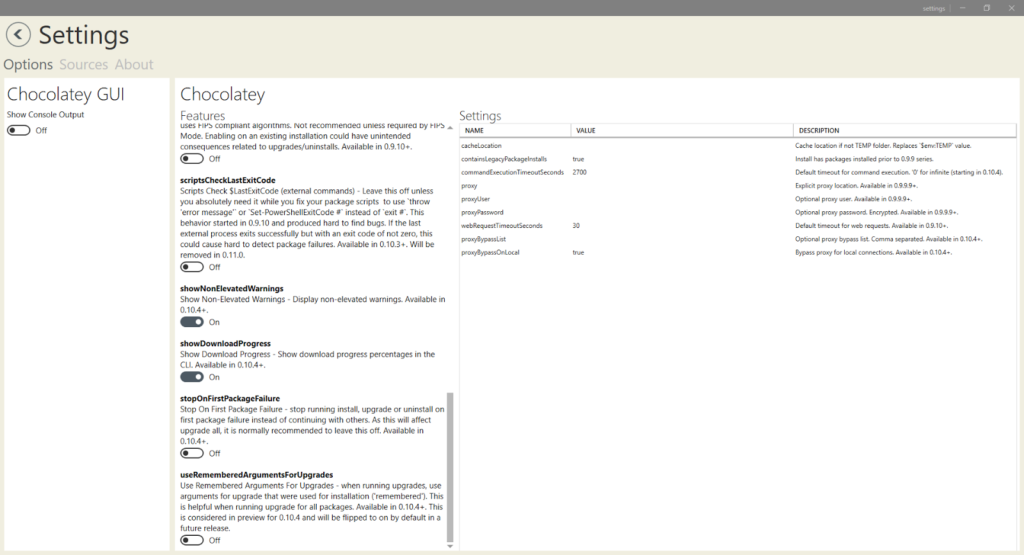Select the proxyUser setting row
This screenshot has height=555, width=1024.
[x=738, y=199]
